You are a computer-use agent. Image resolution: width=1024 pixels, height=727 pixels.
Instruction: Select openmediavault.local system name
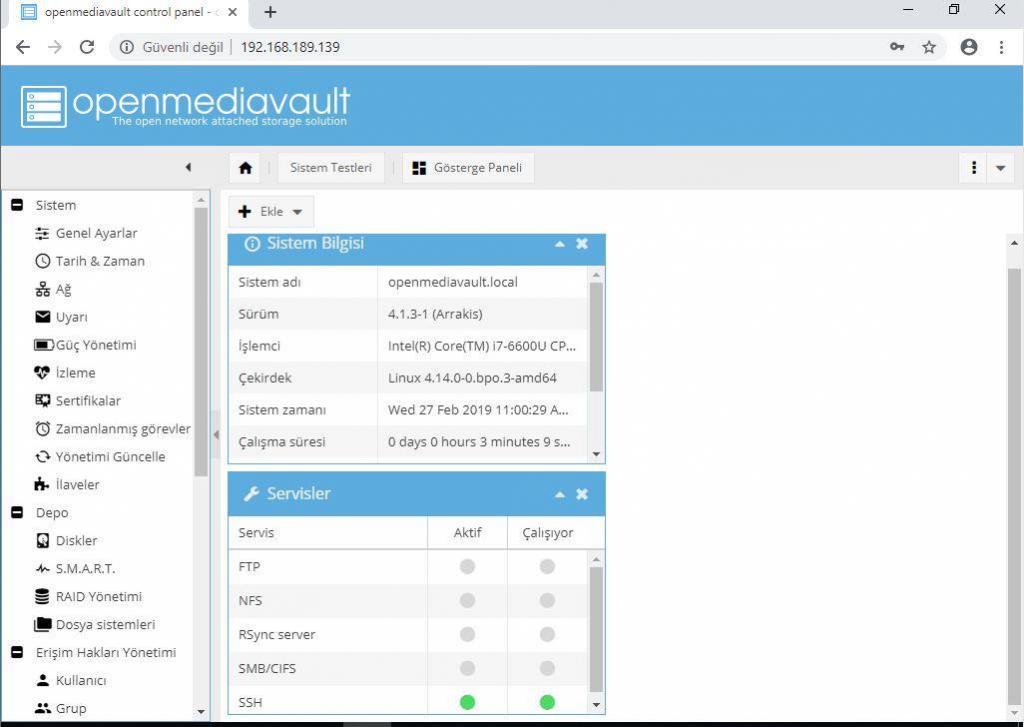[453, 282]
